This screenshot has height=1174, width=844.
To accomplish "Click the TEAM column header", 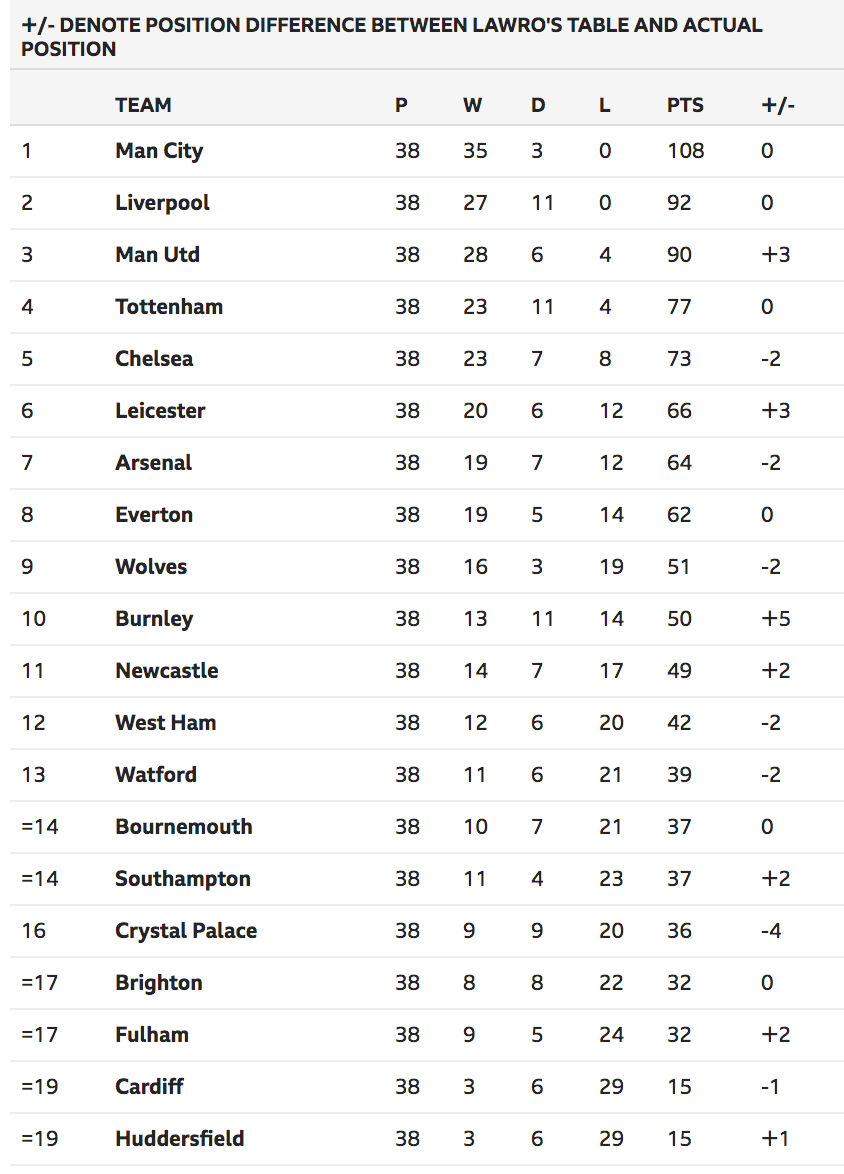I will 143,105.
